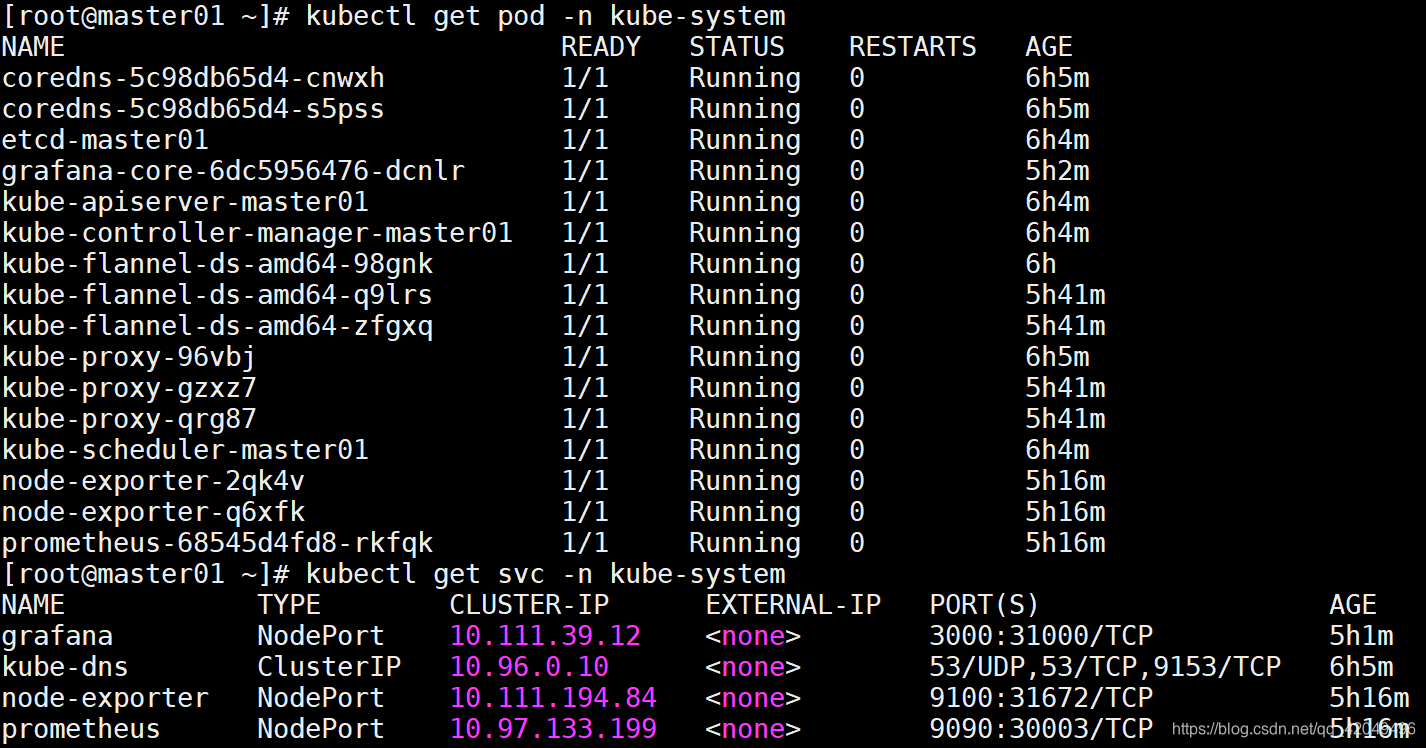Screen dimensions: 1426x748
Task: Click age 5h2m of grafana-core pod
Action: (x=1057, y=172)
